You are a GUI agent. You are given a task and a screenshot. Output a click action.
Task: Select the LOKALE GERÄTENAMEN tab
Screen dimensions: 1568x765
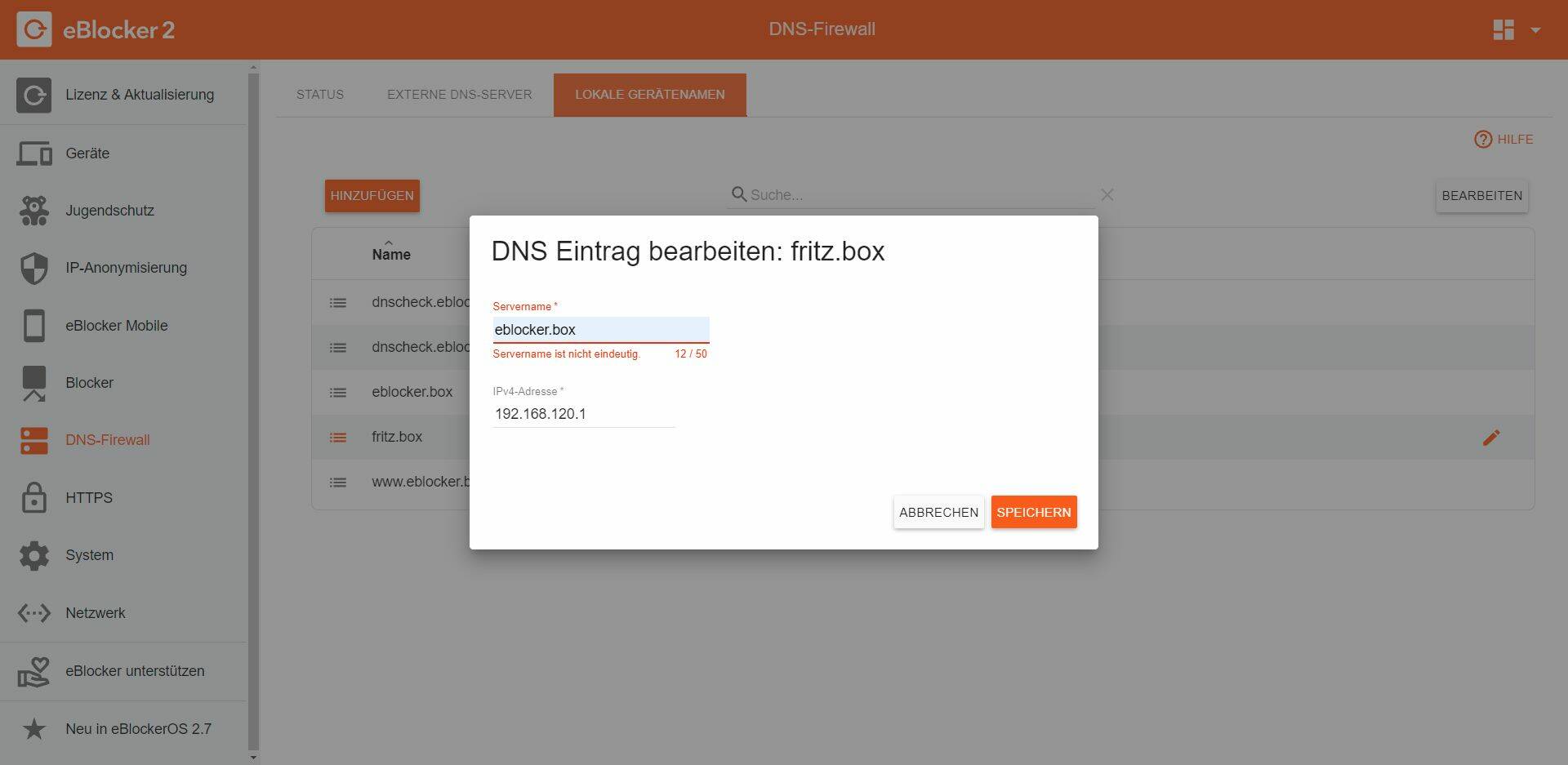650,95
